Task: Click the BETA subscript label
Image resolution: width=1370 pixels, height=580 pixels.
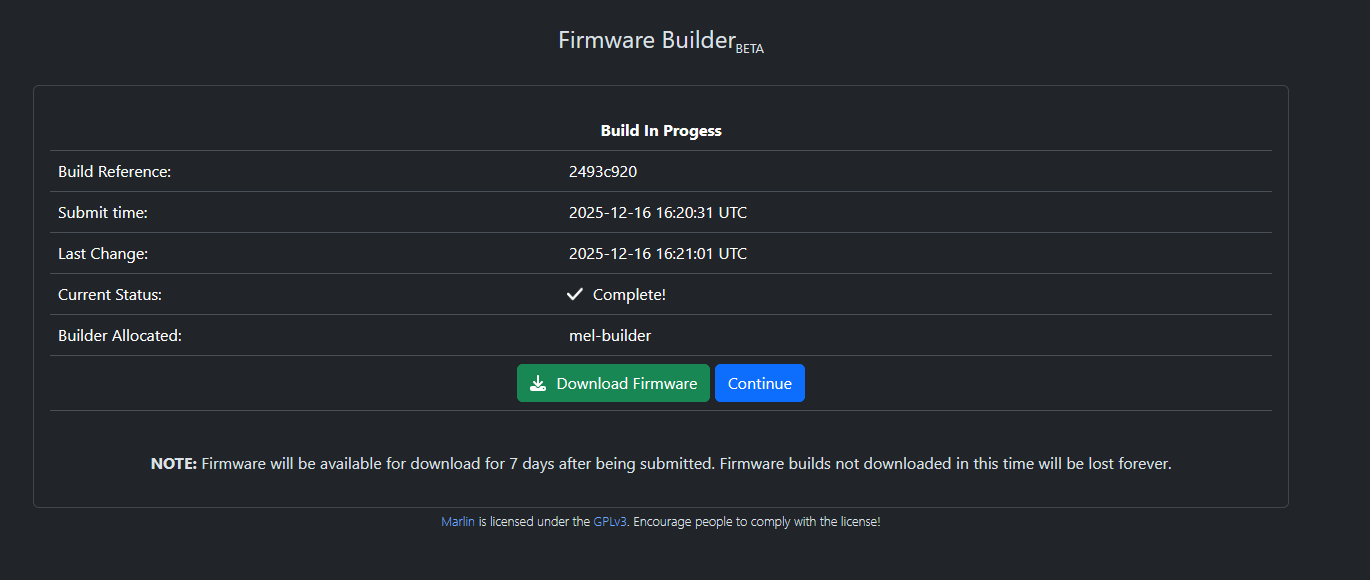Action: pos(750,48)
